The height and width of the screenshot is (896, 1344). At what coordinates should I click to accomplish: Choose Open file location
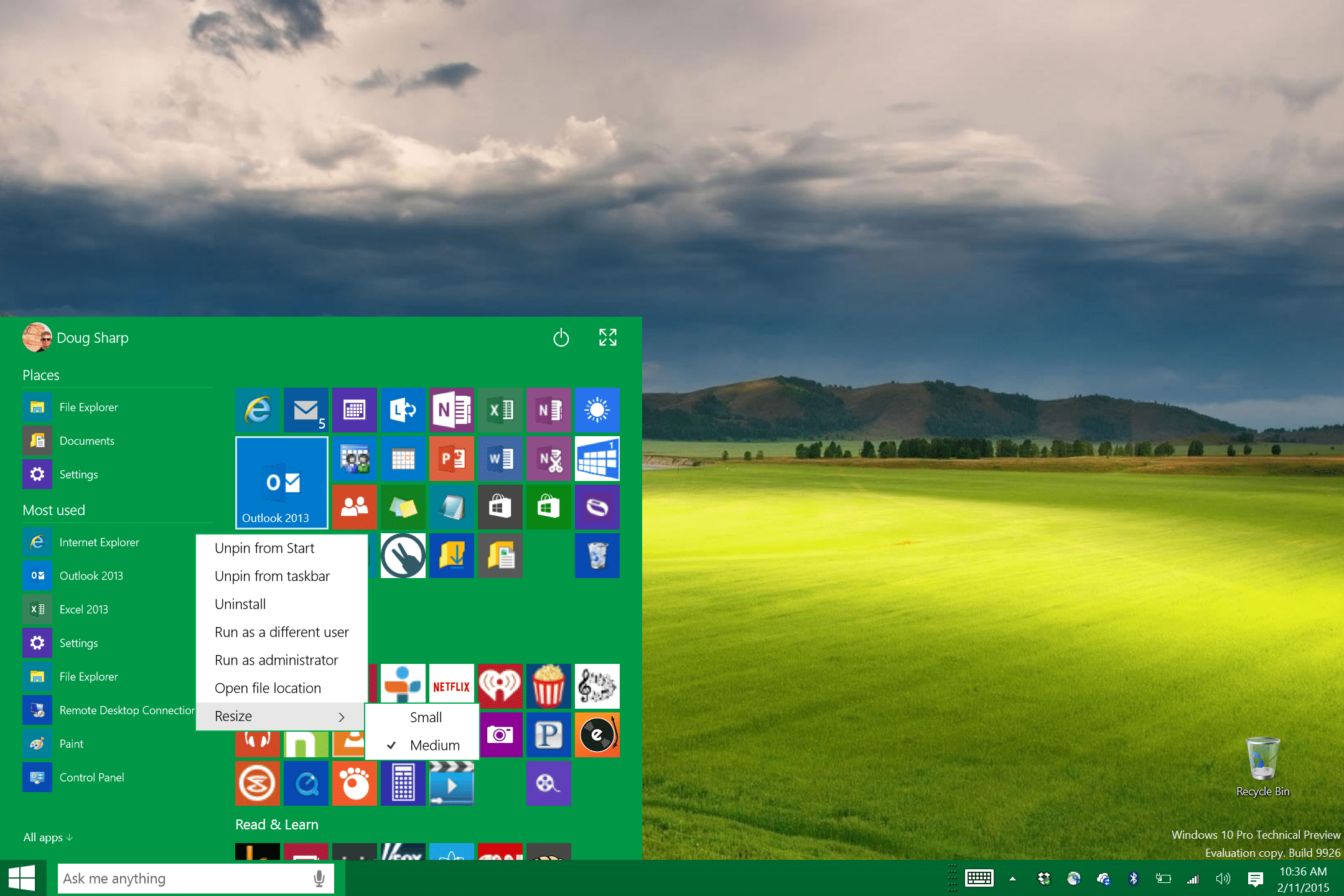click(282, 688)
